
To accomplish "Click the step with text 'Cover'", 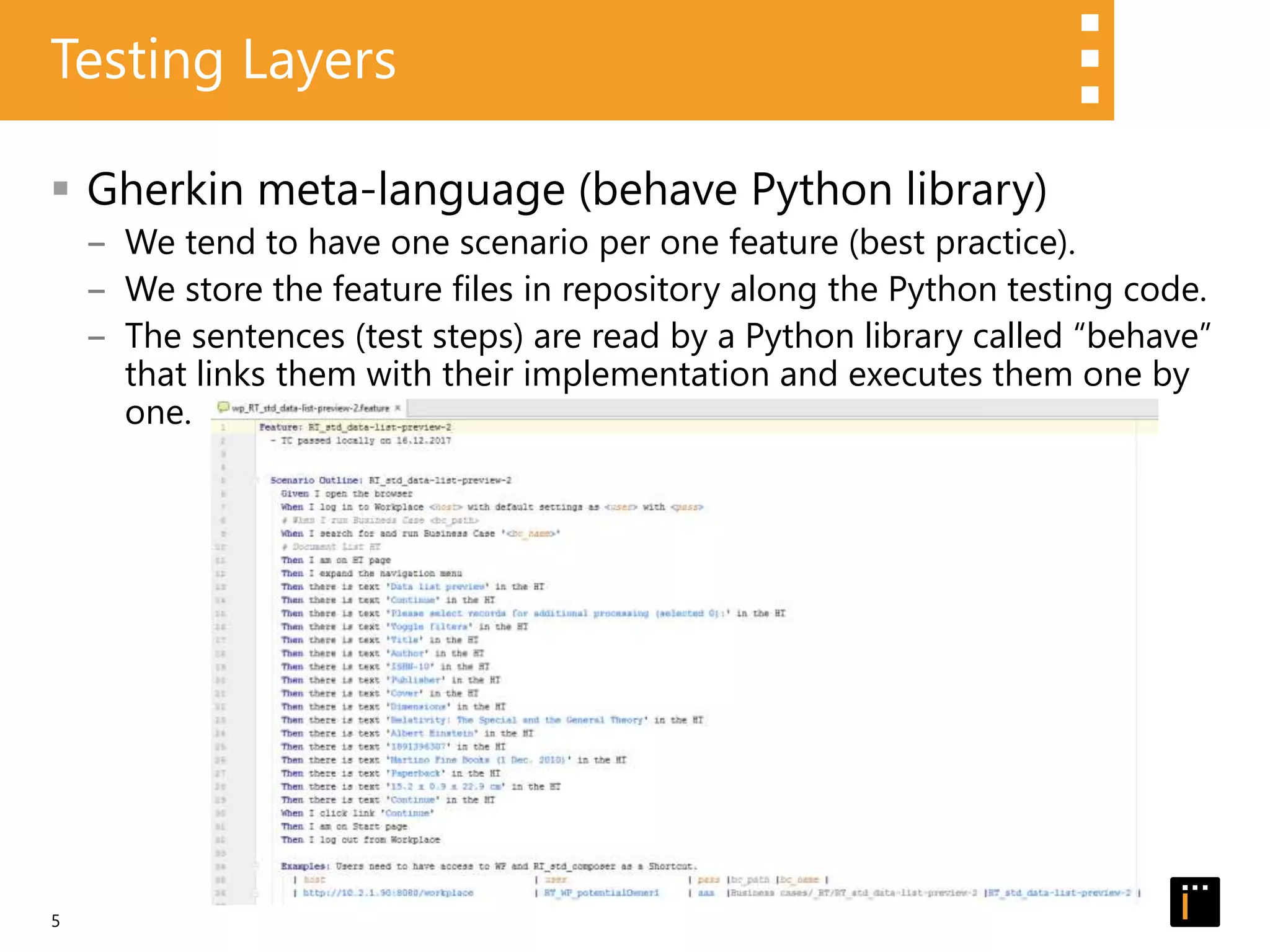I will click(x=380, y=694).
